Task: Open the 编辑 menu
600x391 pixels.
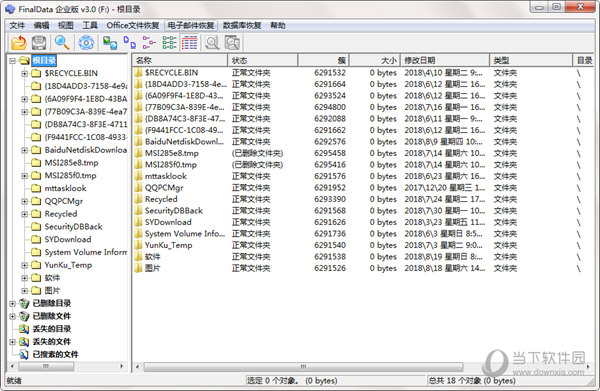Action: 41,25
